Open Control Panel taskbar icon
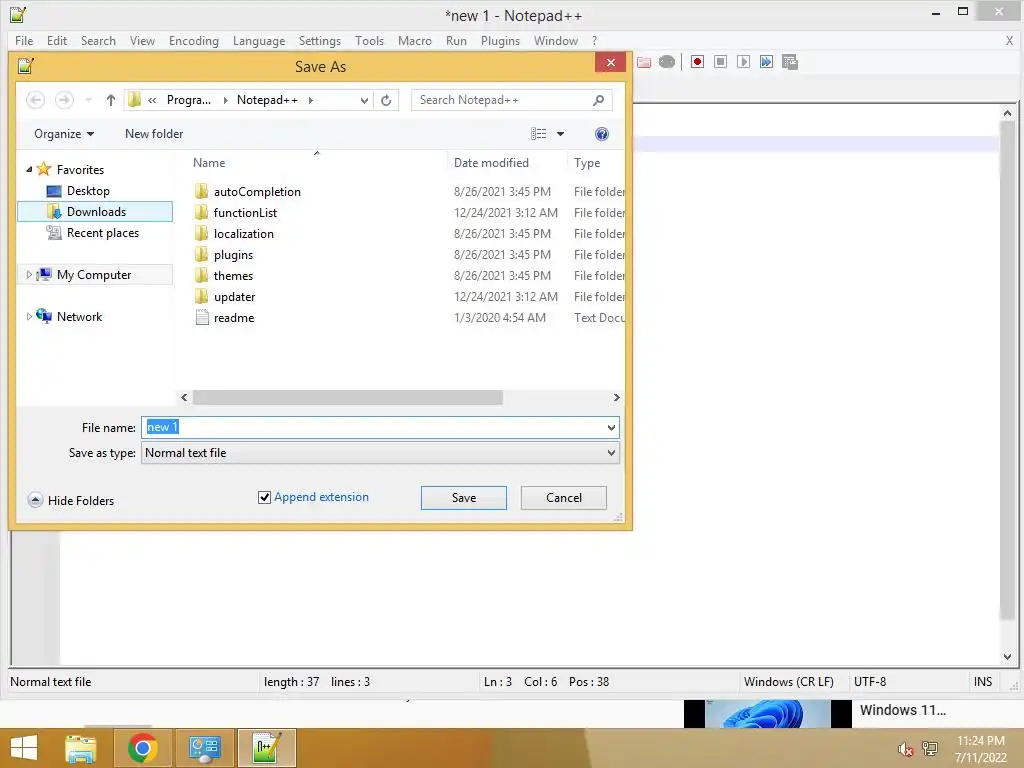This screenshot has height=768, width=1024. 204,748
